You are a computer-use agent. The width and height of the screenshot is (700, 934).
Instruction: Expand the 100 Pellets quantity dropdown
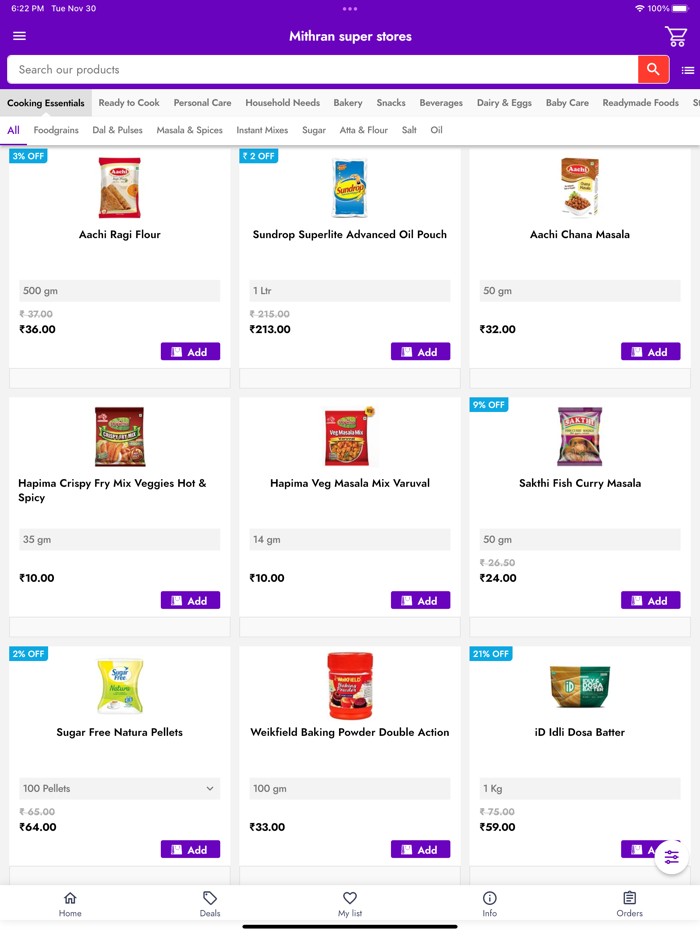119,788
